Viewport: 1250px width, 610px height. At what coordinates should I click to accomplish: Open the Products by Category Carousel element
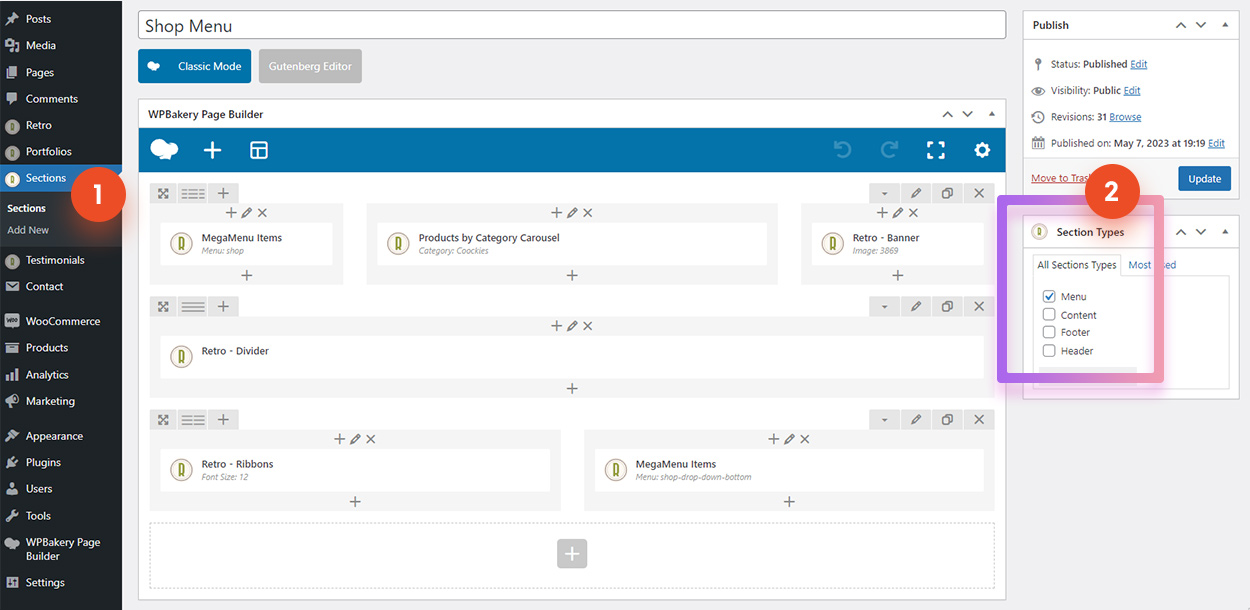point(572,244)
